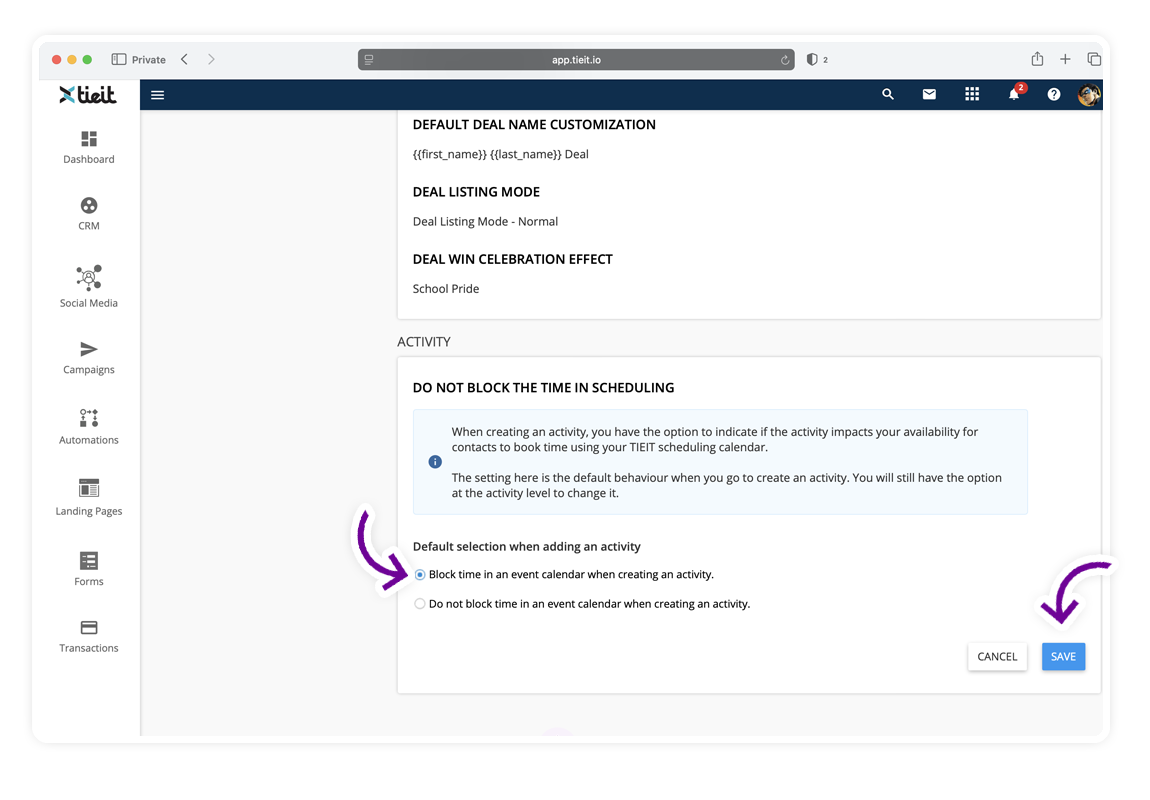This screenshot has width=1150, height=800.
Task: Click the SAVE button
Action: (x=1063, y=656)
